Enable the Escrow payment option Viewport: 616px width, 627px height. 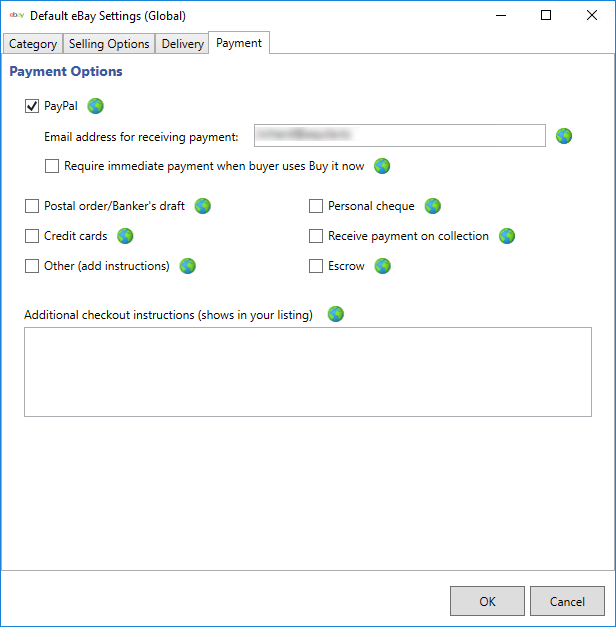coord(316,266)
